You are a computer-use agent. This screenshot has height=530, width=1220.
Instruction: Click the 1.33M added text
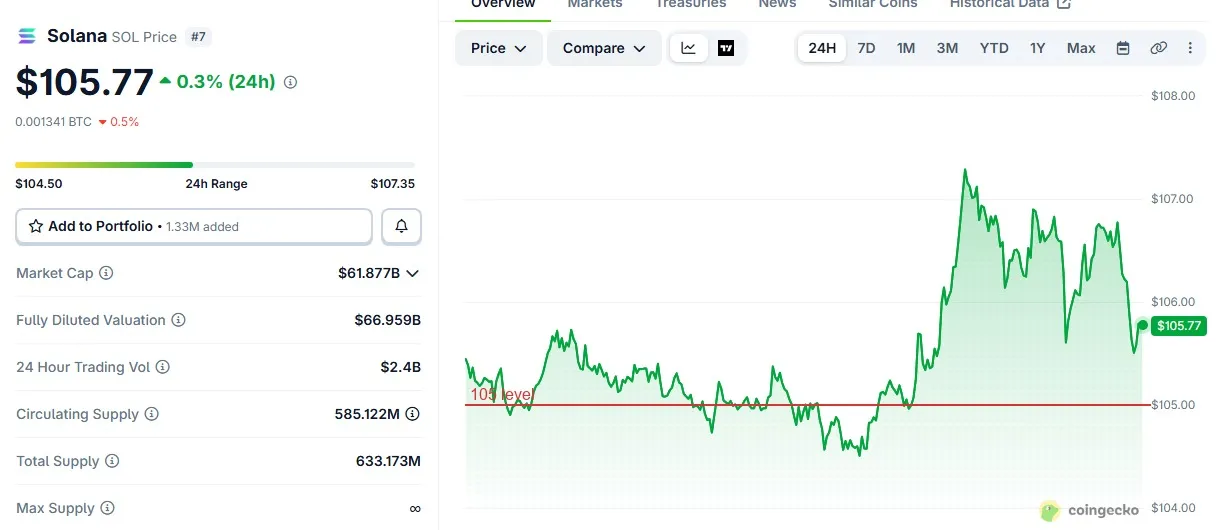coord(202,227)
